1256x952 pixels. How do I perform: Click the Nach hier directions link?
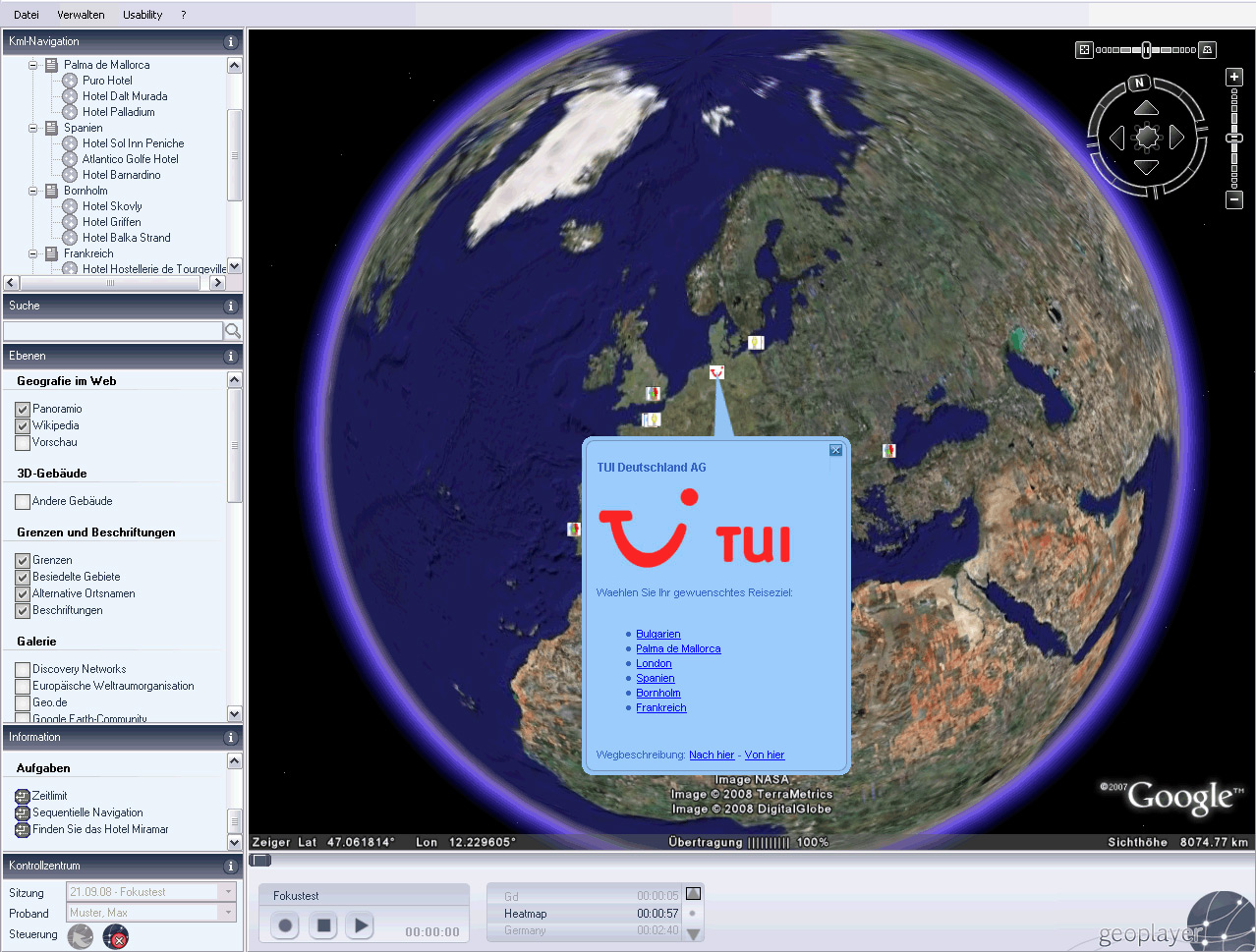click(x=712, y=756)
